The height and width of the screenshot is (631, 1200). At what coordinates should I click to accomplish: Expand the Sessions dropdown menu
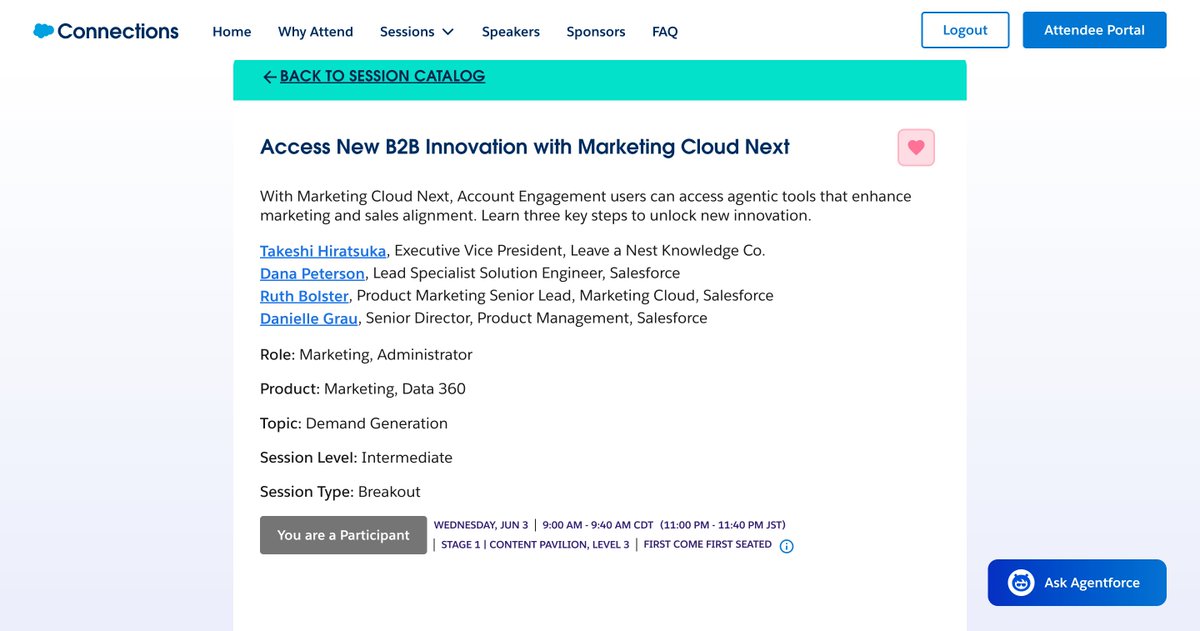417,31
